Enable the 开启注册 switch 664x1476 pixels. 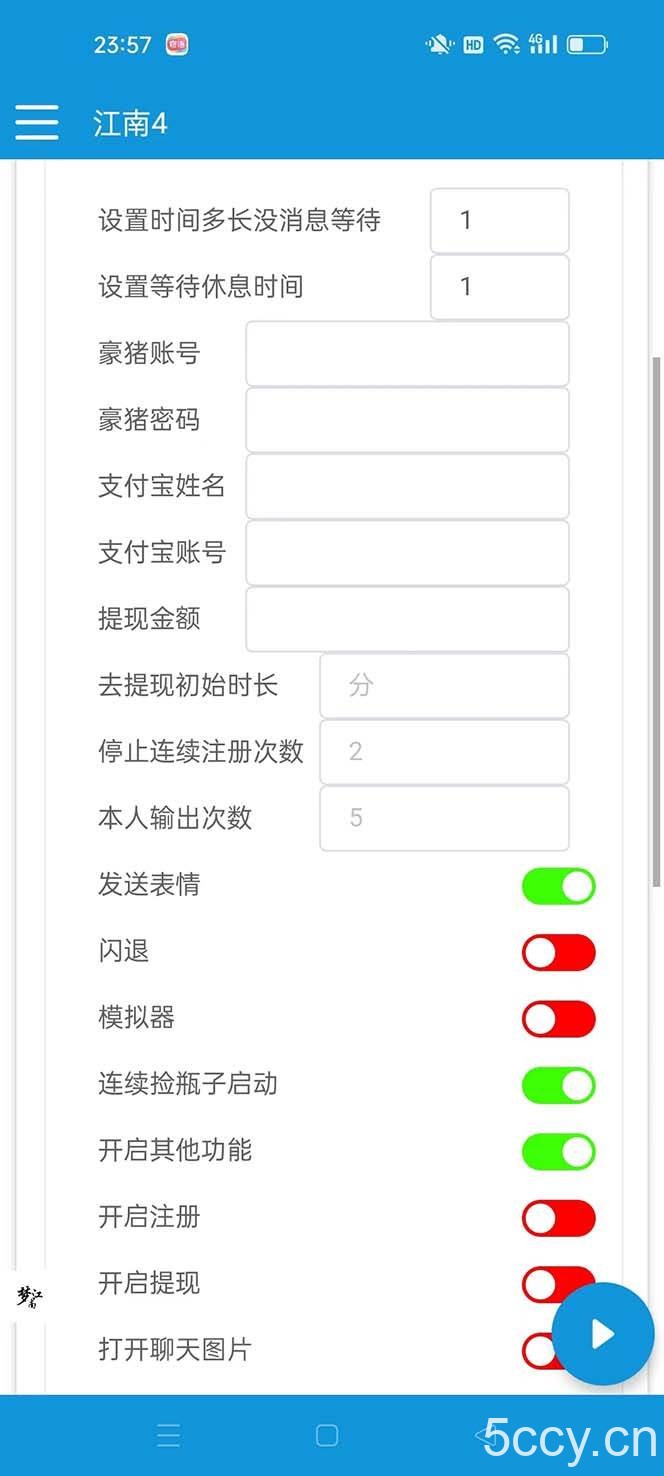point(558,1218)
